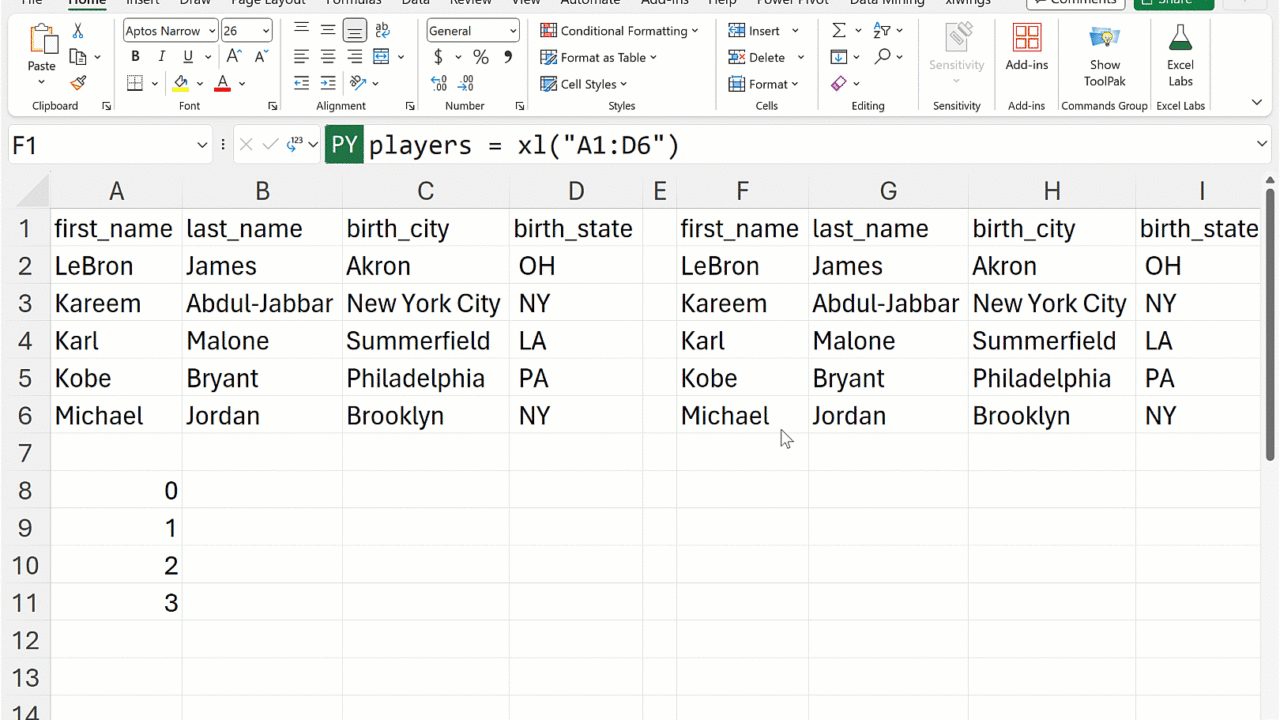Viewport: 1280px width, 720px height.
Task: Toggle center horizontal alignment
Action: 328,58
